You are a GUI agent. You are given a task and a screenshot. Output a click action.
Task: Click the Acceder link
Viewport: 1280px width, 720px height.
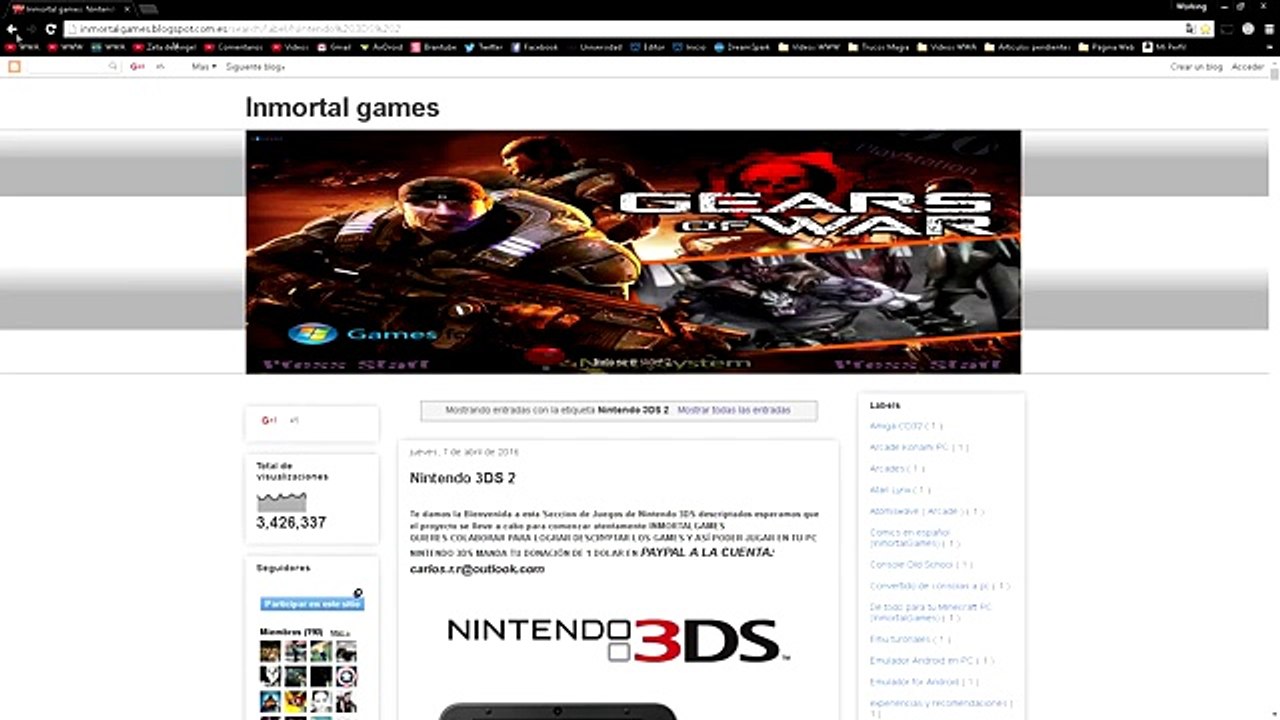(x=1247, y=67)
